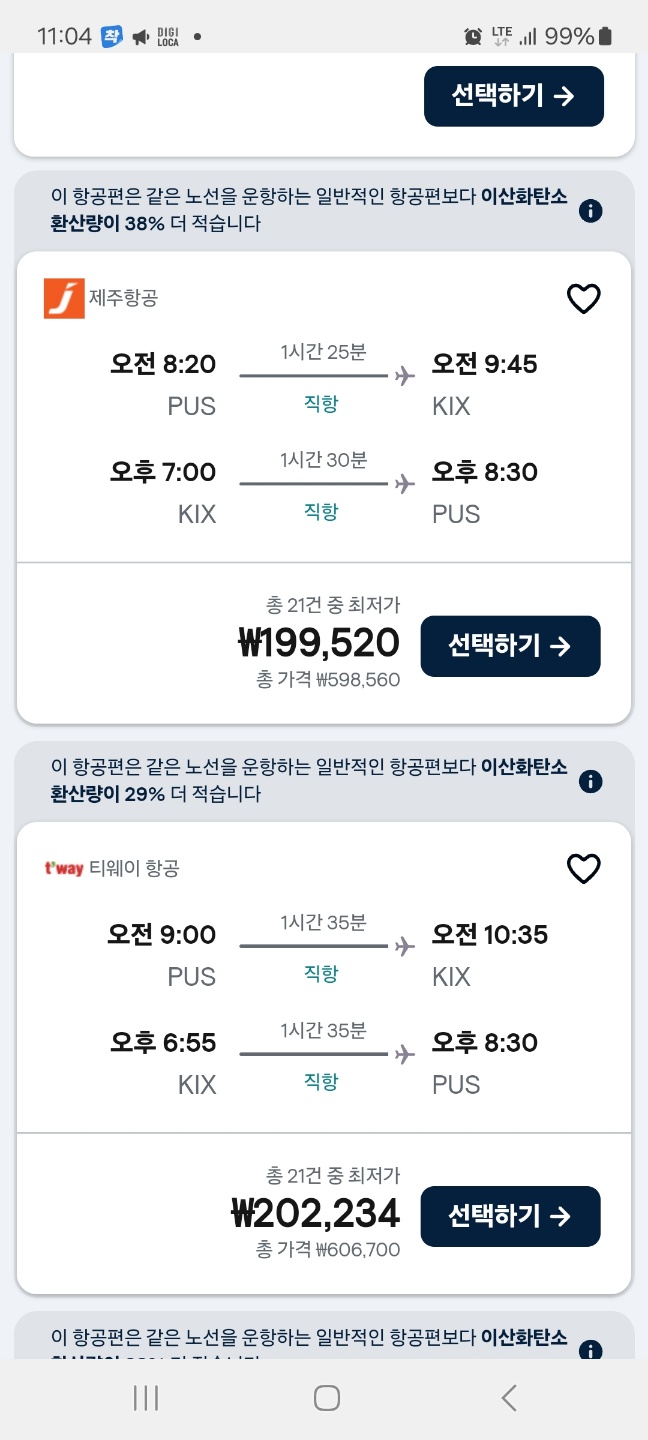648x1440 pixels.
Task: Favorite the Jeju Air flight with heart
Action: pyautogui.click(x=583, y=299)
